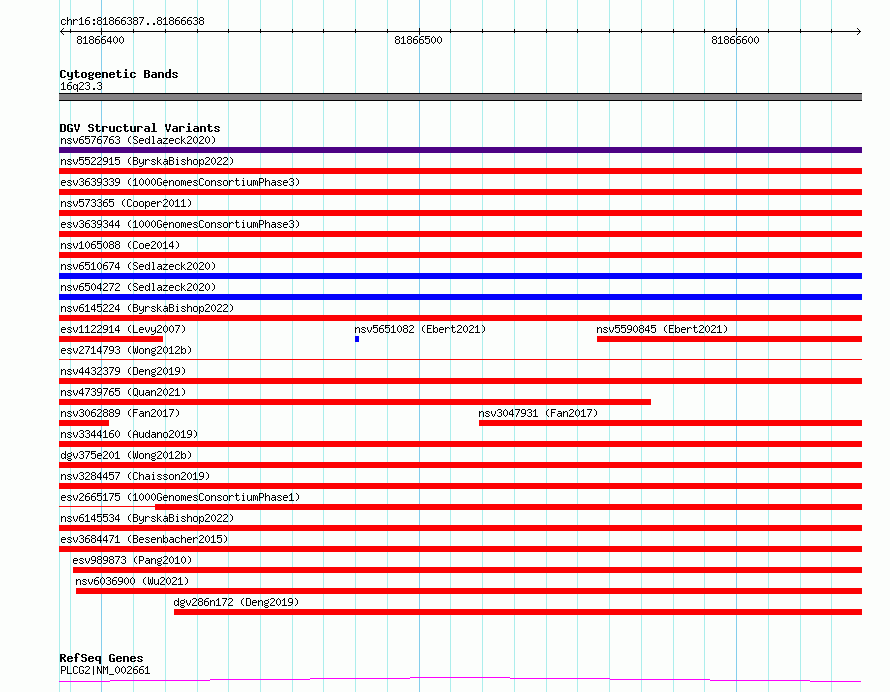Viewport: 890px width, 692px height.
Task: Open nsv3284457 (Chaisson2019) variant label
Action: [135, 476]
